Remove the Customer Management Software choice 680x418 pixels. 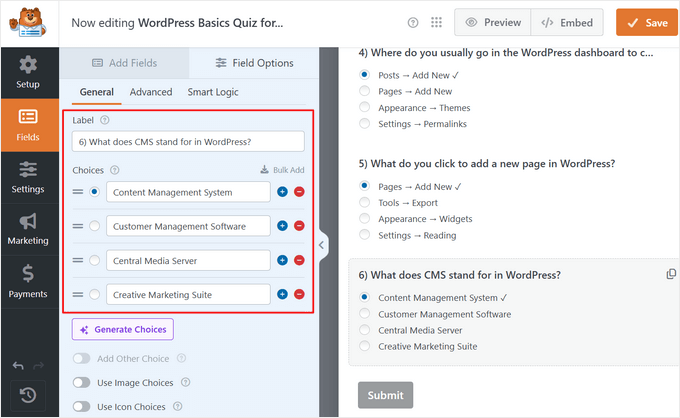click(299, 226)
